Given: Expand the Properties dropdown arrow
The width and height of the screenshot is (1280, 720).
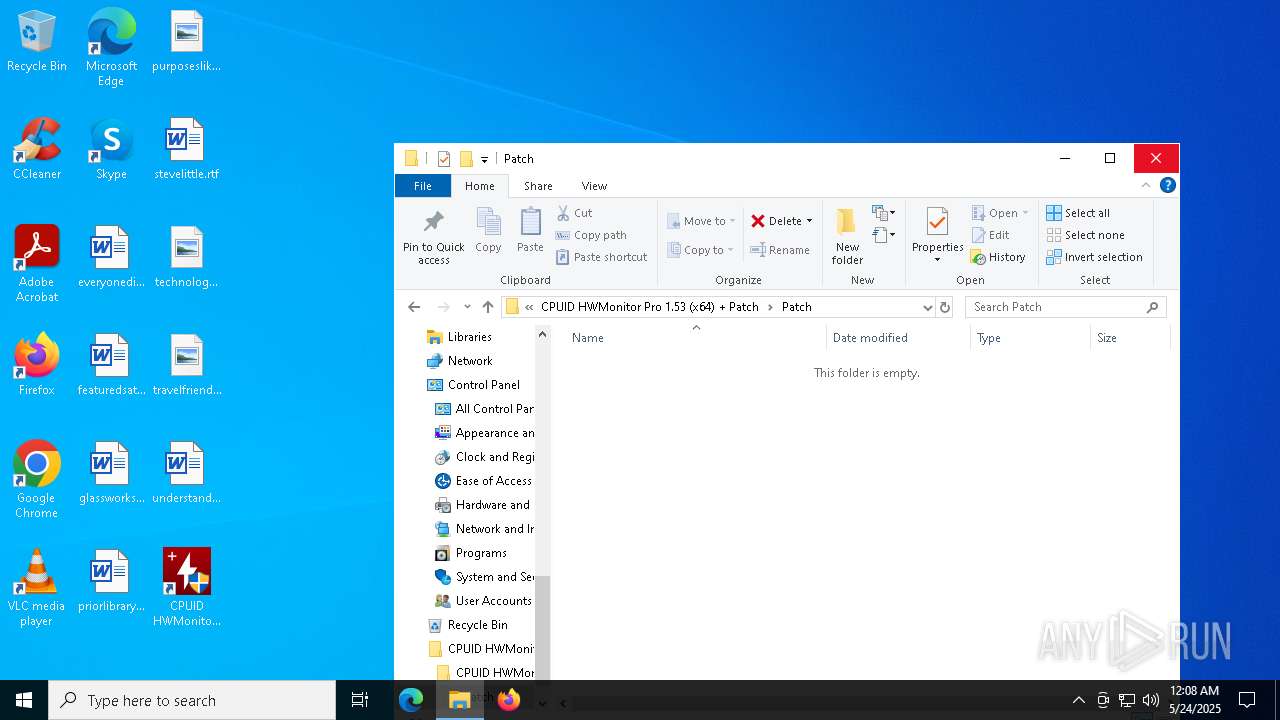Looking at the screenshot, I should (937, 260).
